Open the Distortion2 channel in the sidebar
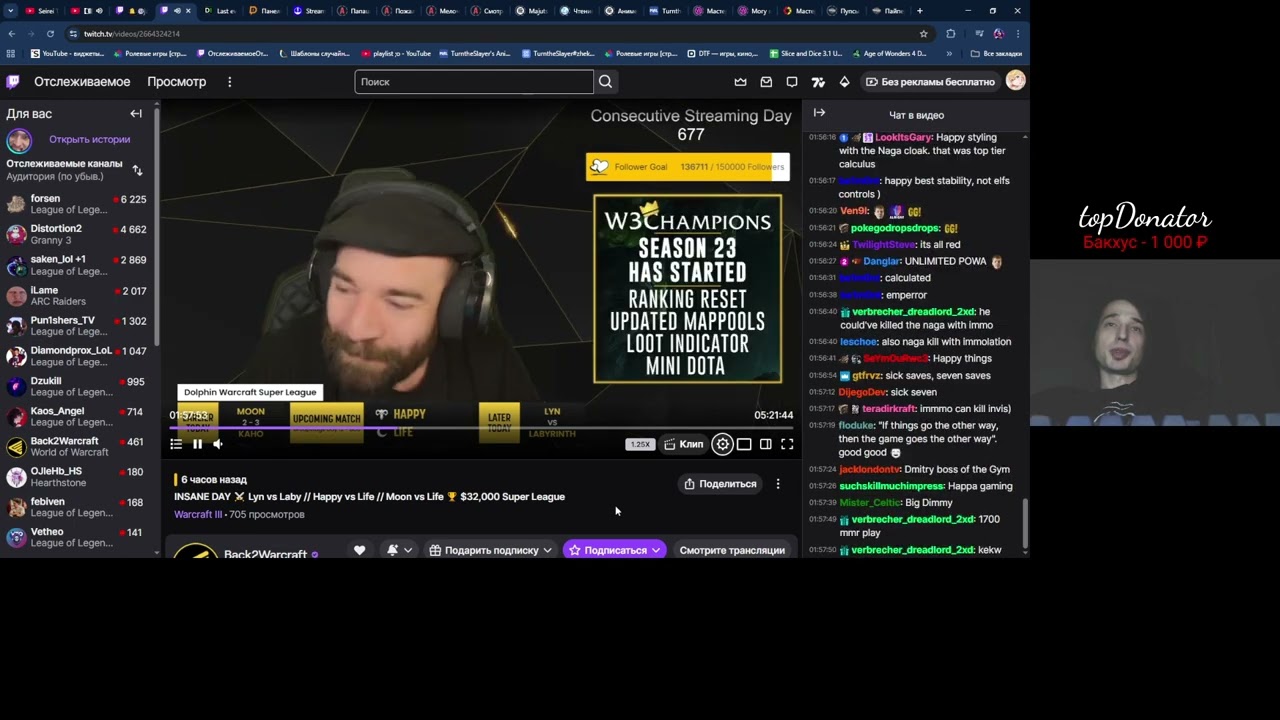This screenshot has height=720, width=1280. (x=77, y=234)
